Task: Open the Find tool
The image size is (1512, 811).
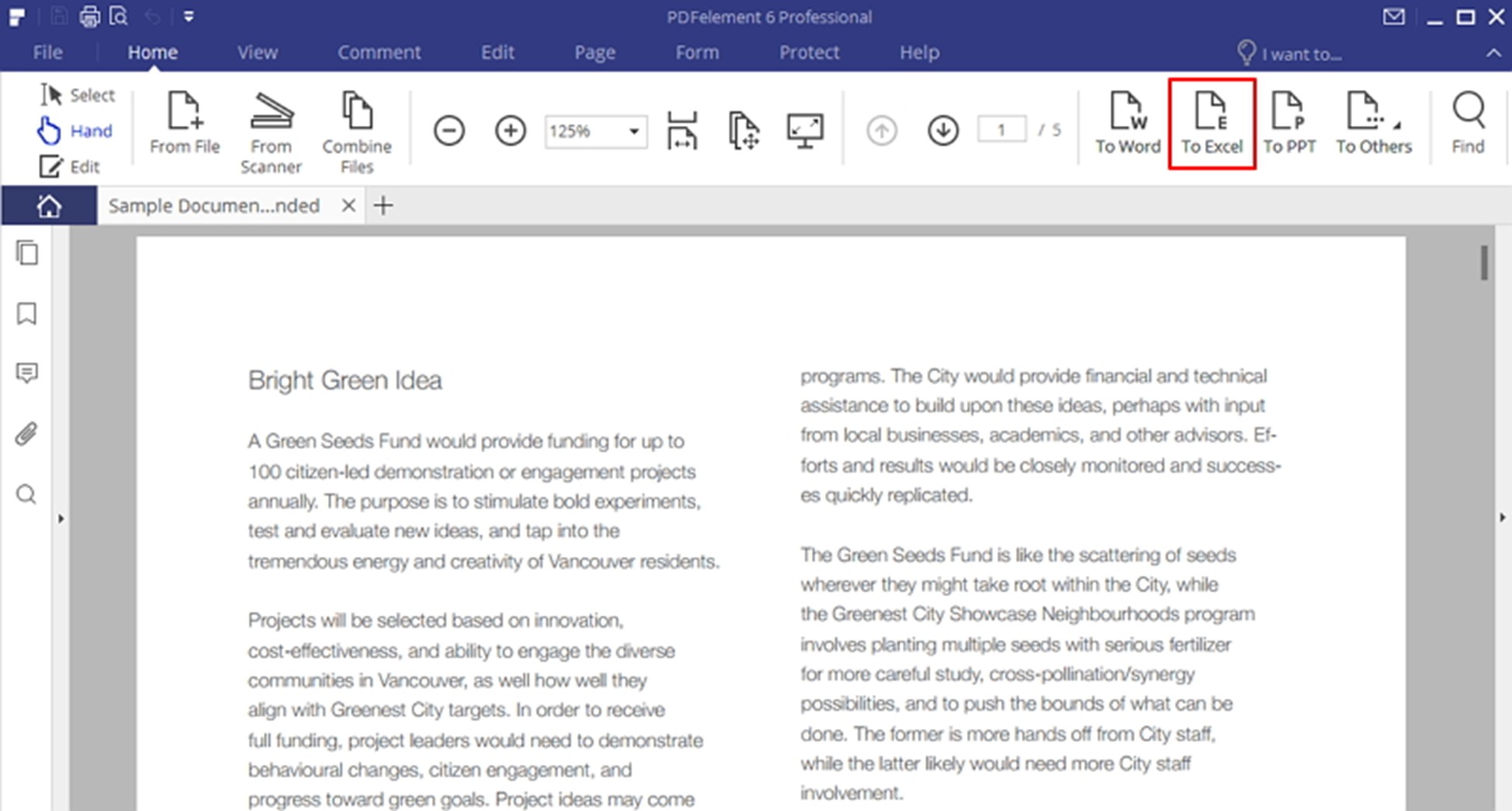Action: click(x=1468, y=123)
